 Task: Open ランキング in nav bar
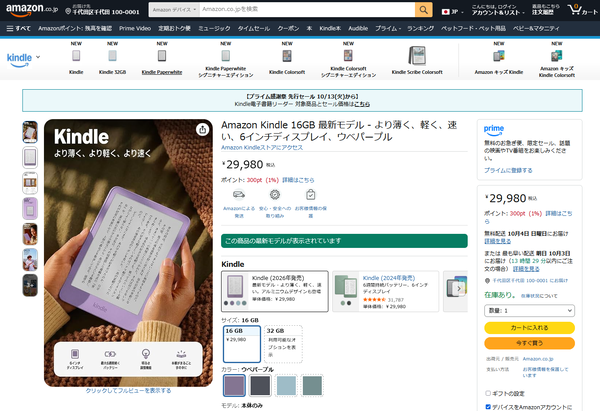[x=421, y=28]
